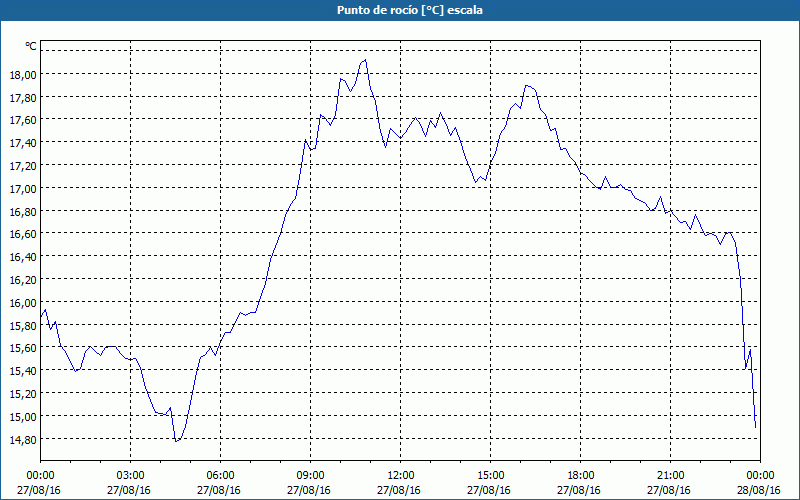800x500 pixels.
Task: Click the 12:00 time axis label
Action: pyautogui.click(x=401, y=476)
